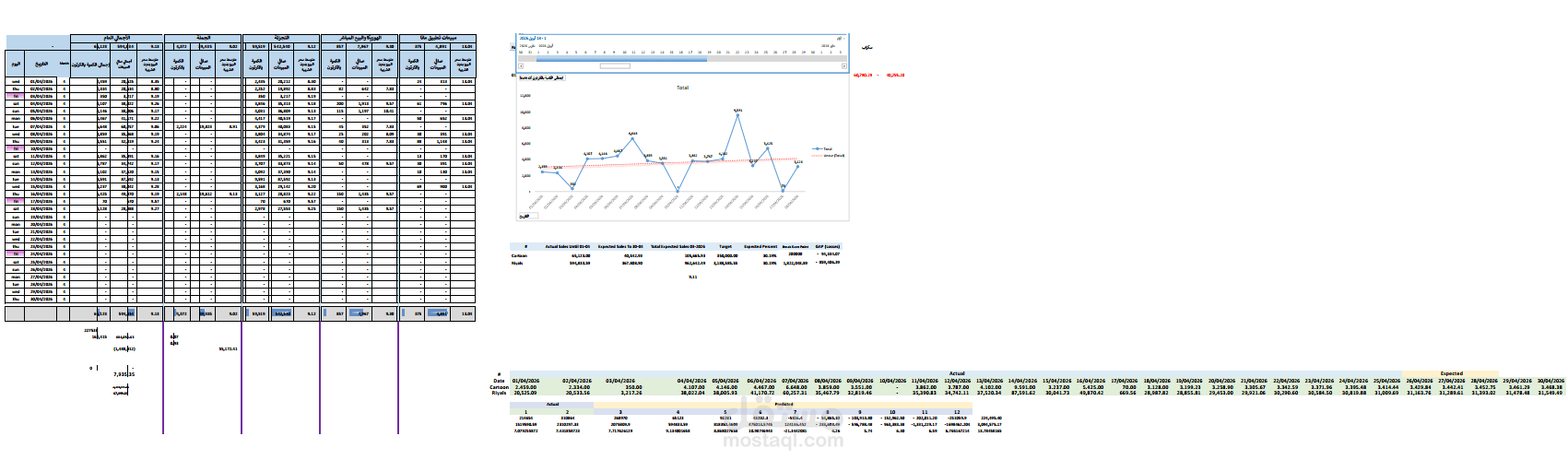Viewport: 1568px width, 460px height.
Task: Click the red value 60,780.29 beside the chart
Action: tap(863, 75)
